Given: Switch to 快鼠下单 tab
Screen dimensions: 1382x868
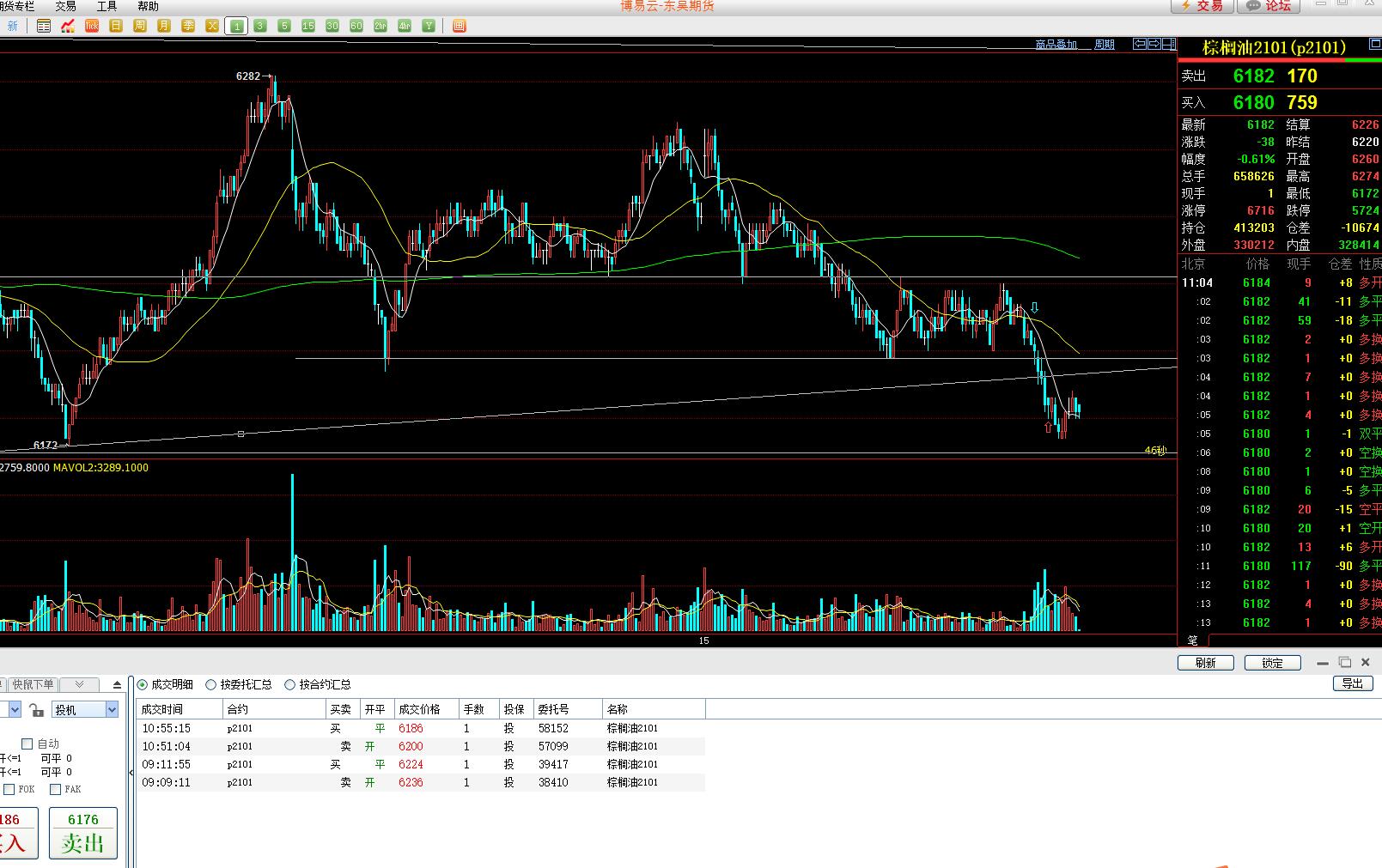Looking at the screenshot, I should (x=32, y=684).
